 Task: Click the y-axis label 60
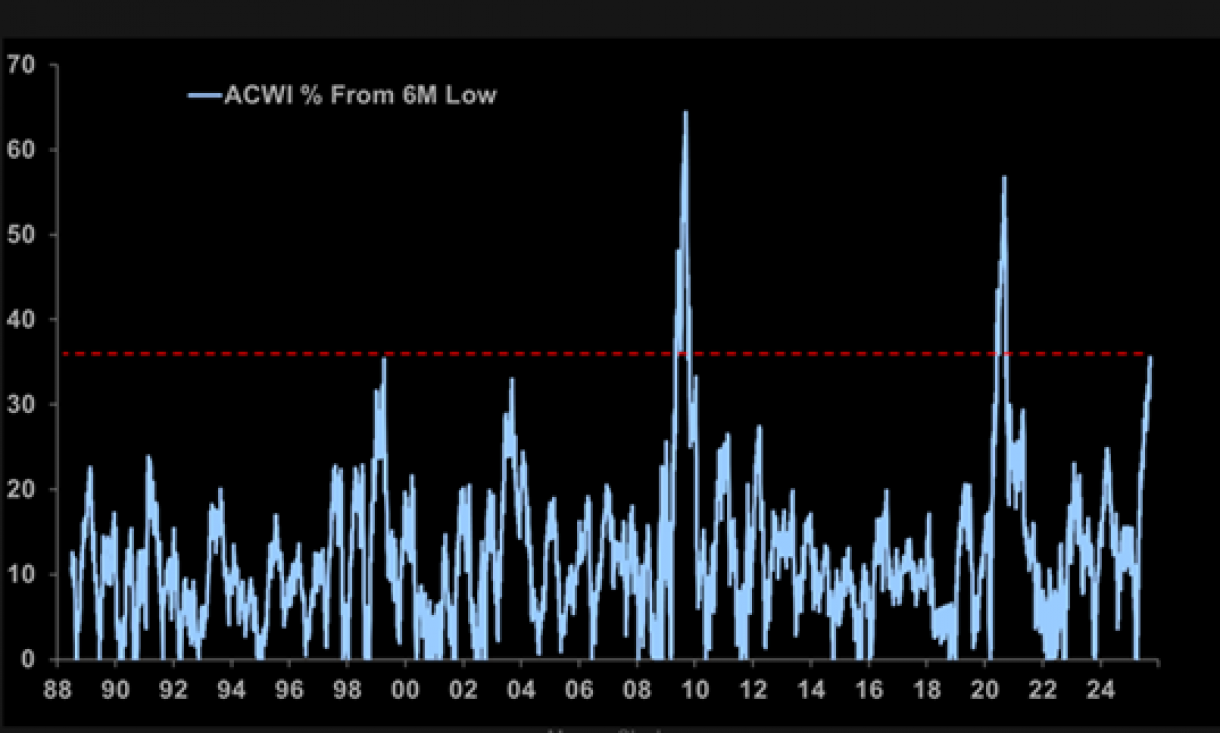tap(20, 150)
